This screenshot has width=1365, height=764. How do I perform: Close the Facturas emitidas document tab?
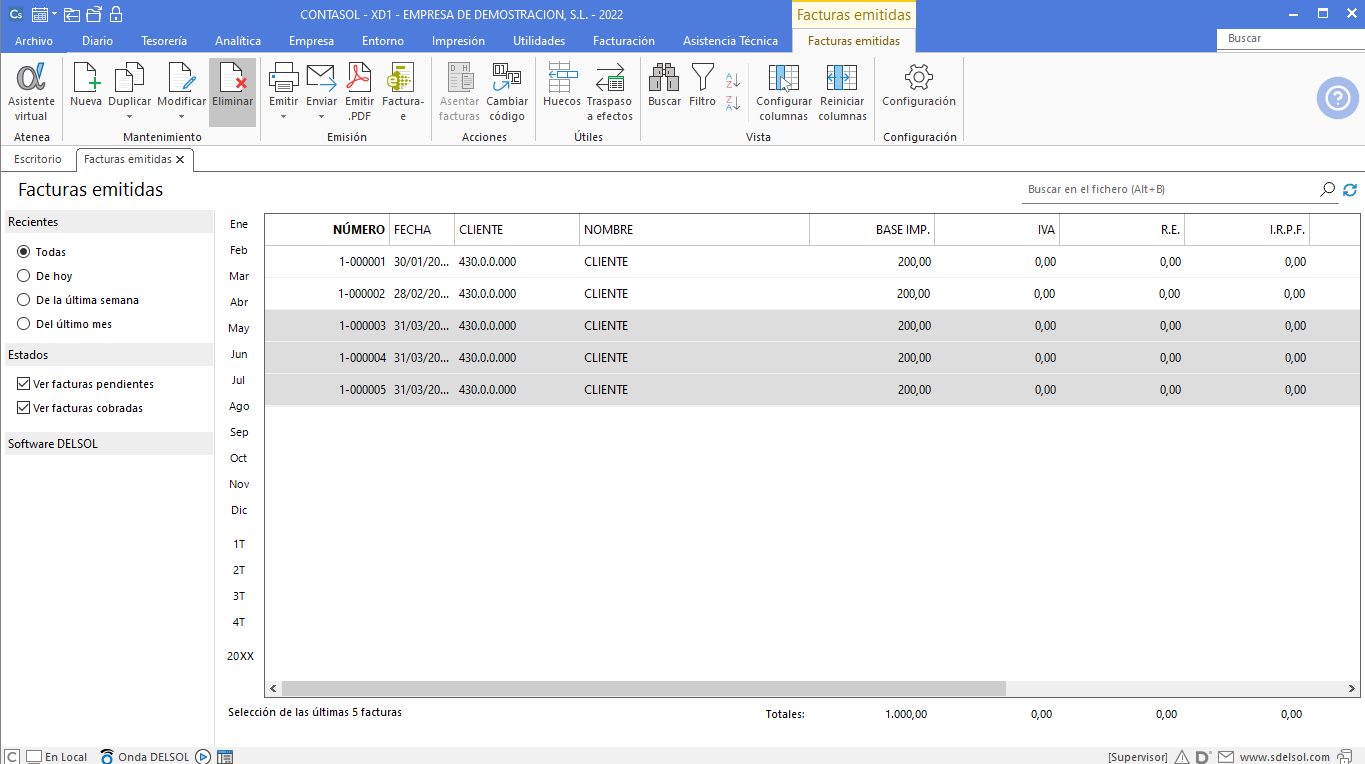click(180, 159)
